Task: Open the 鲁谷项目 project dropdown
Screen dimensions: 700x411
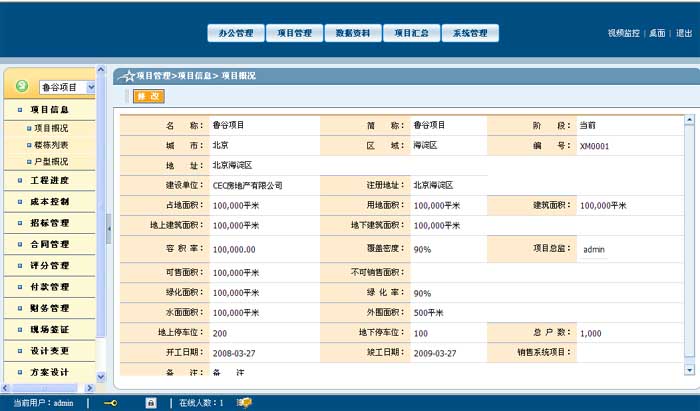Action: 91,87
